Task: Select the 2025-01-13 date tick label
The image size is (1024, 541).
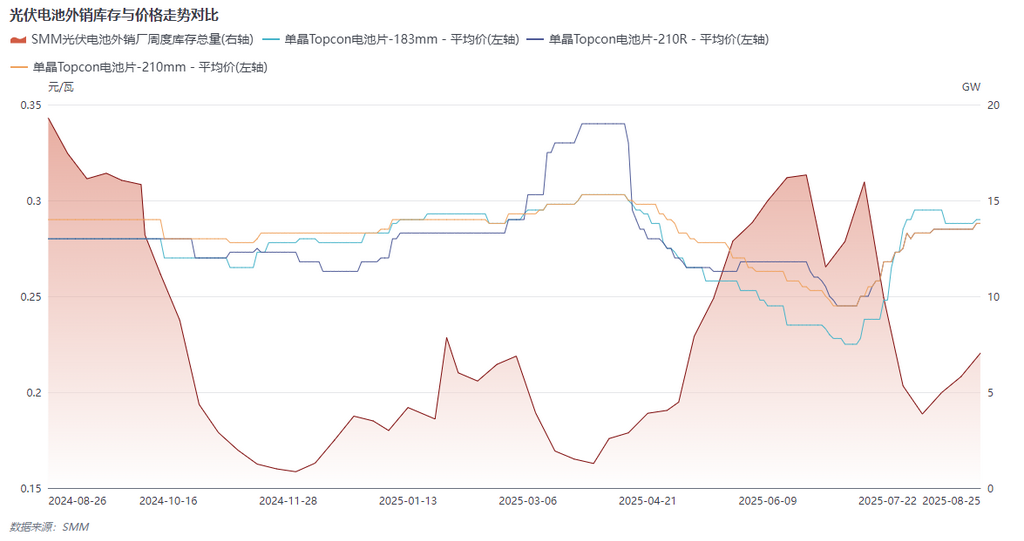Action: pos(408,500)
